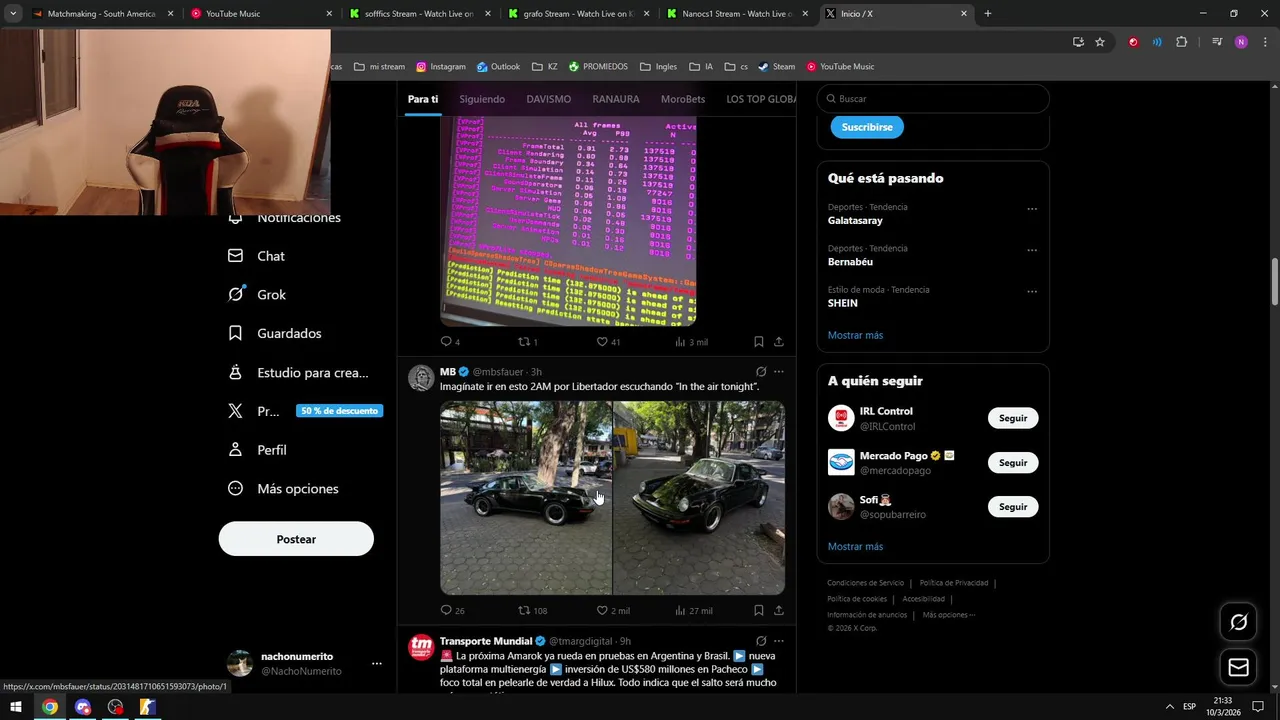Share the post with 3 mil views
Viewport: 1280px width, 720px height.
[779, 342]
